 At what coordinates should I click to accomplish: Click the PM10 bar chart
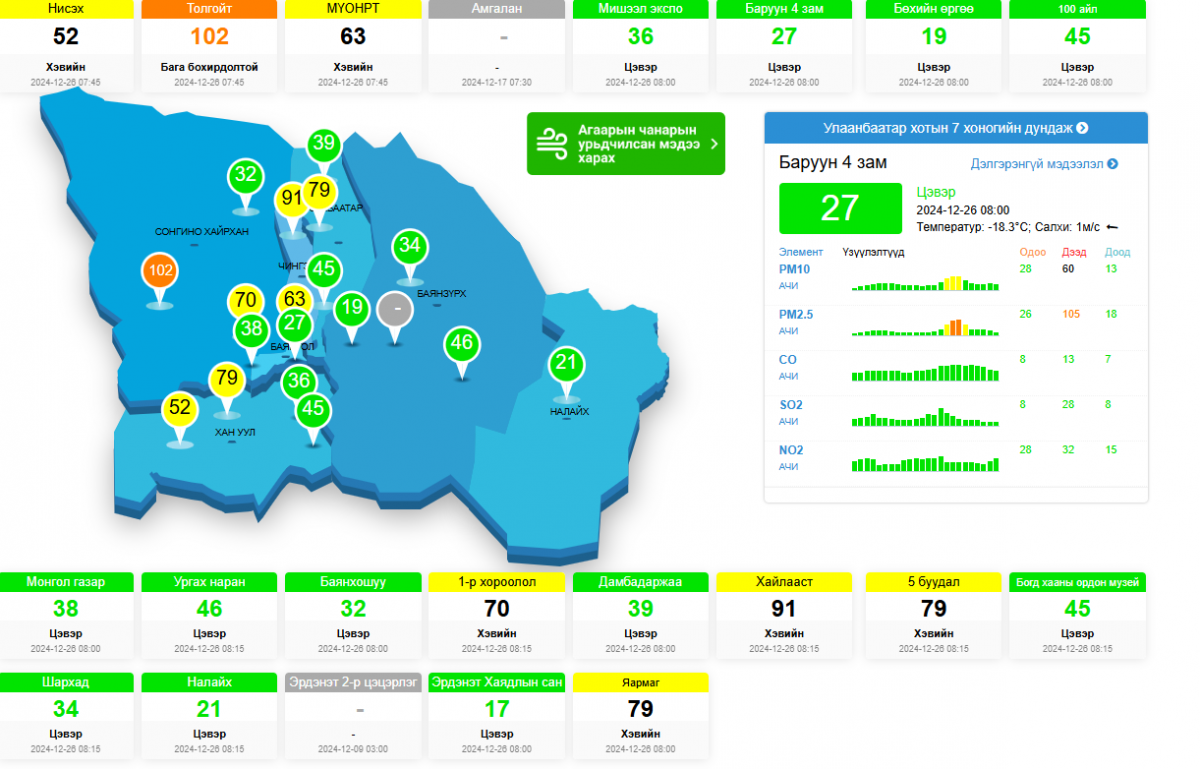click(925, 284)
